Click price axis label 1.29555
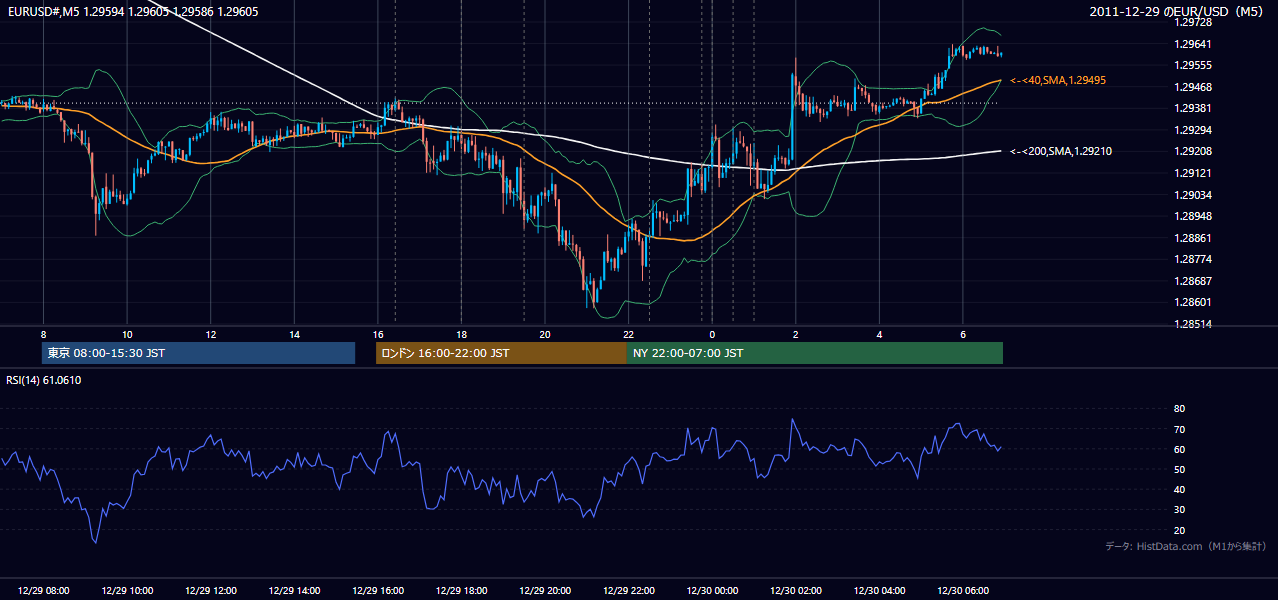Screen dimensions: 1278x600 (1193, 65)
